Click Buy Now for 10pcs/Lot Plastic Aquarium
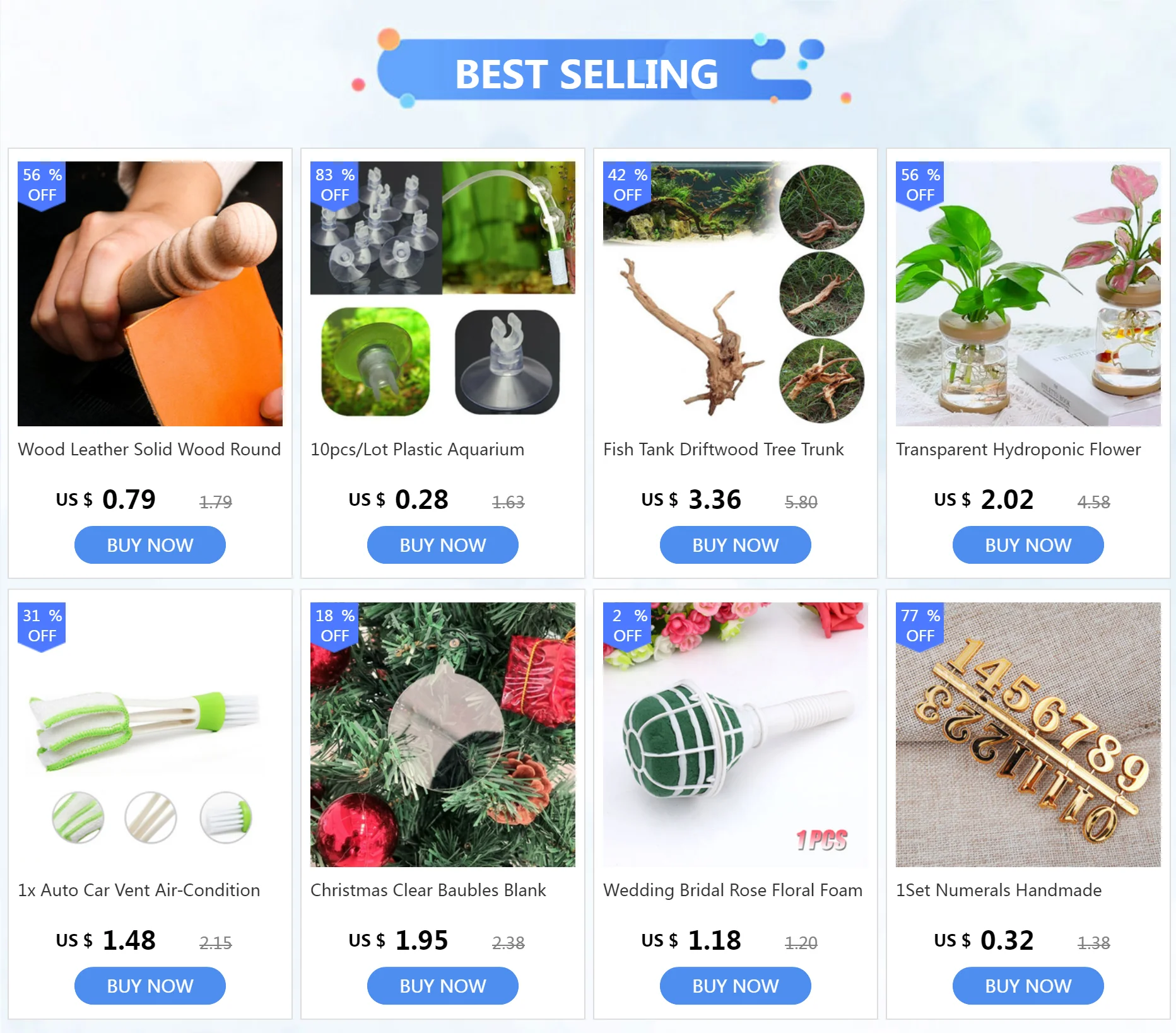 443,545
